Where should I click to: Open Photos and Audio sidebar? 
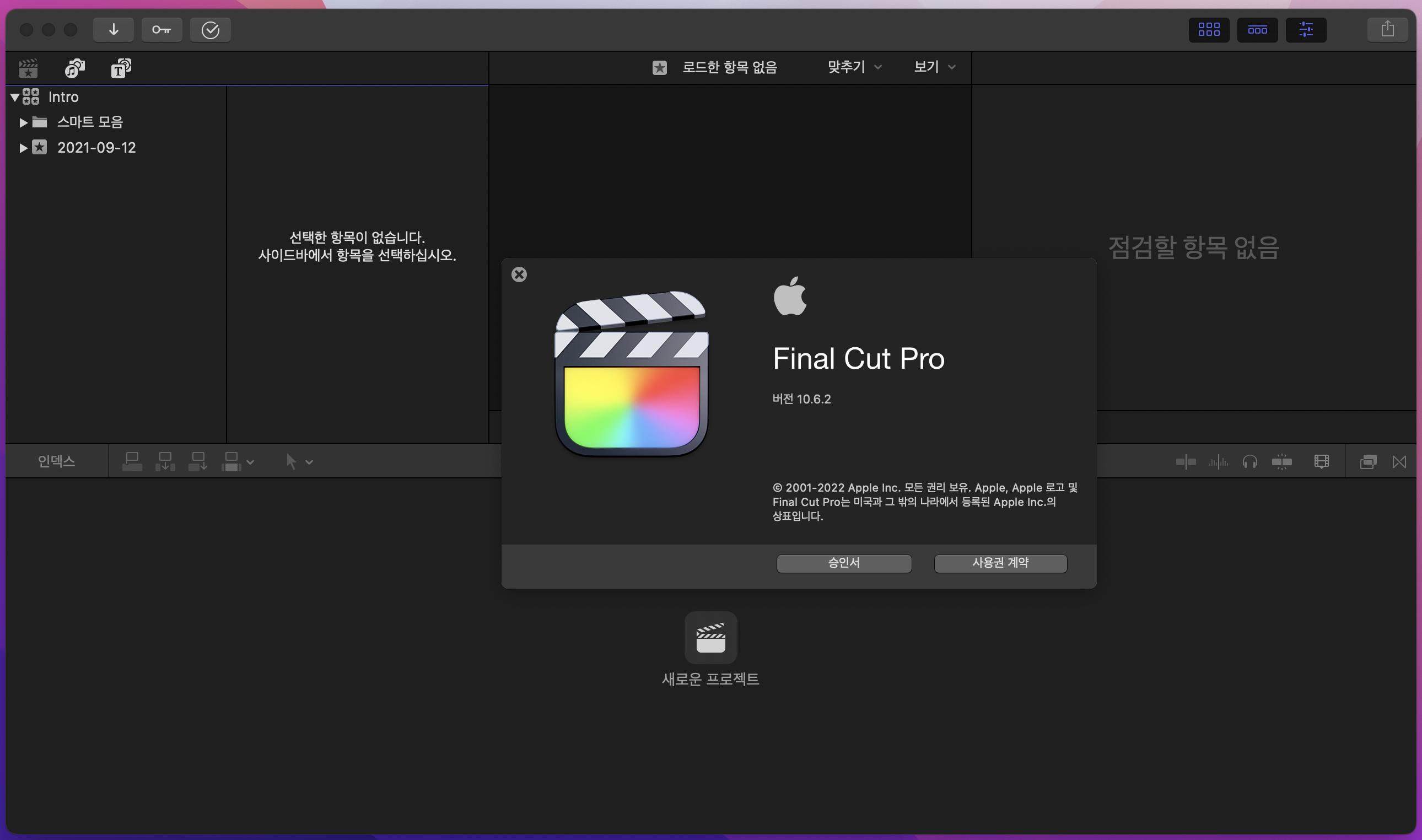pos(75,68)
